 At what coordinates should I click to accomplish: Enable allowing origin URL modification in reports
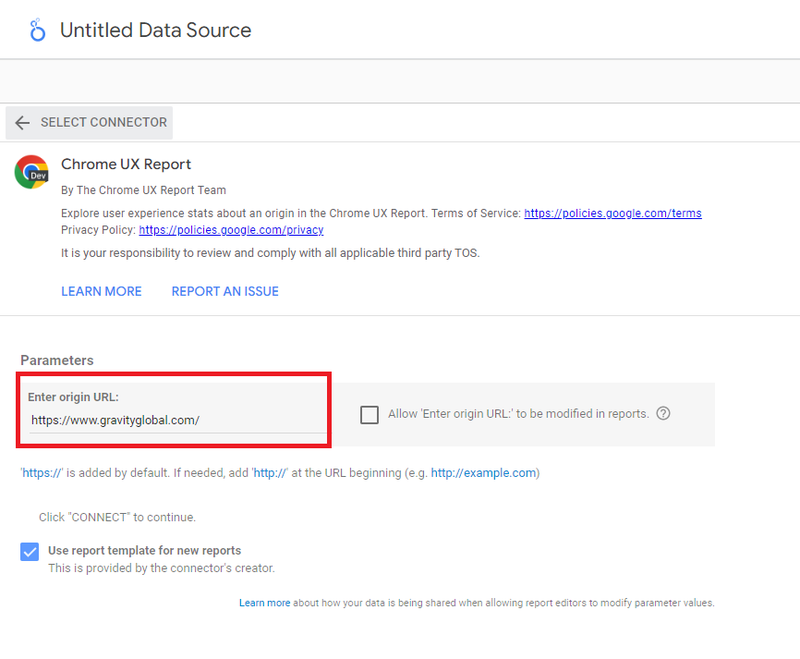tap(369, 415)
